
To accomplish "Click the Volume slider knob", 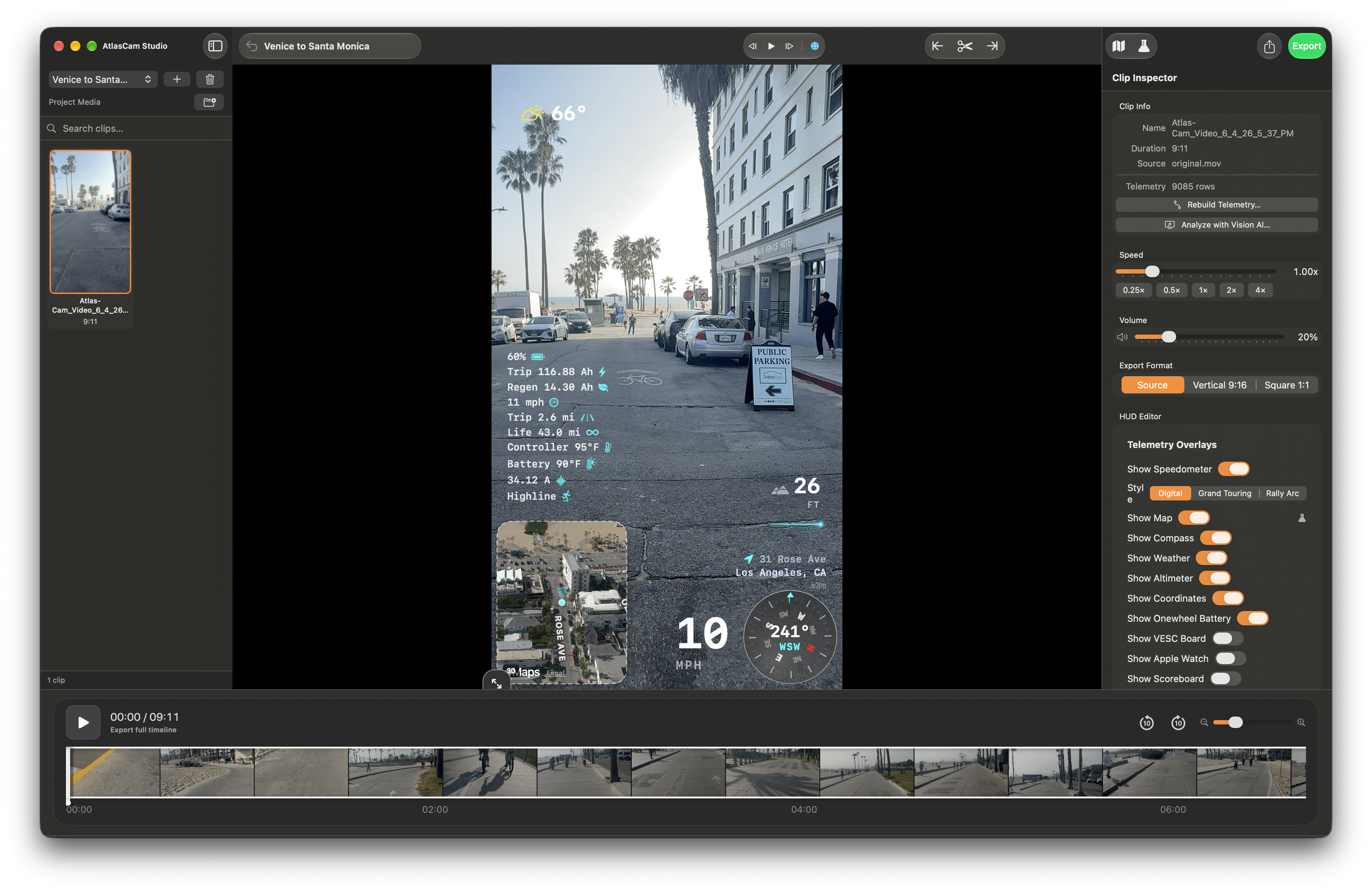I will click(1168, 337).
